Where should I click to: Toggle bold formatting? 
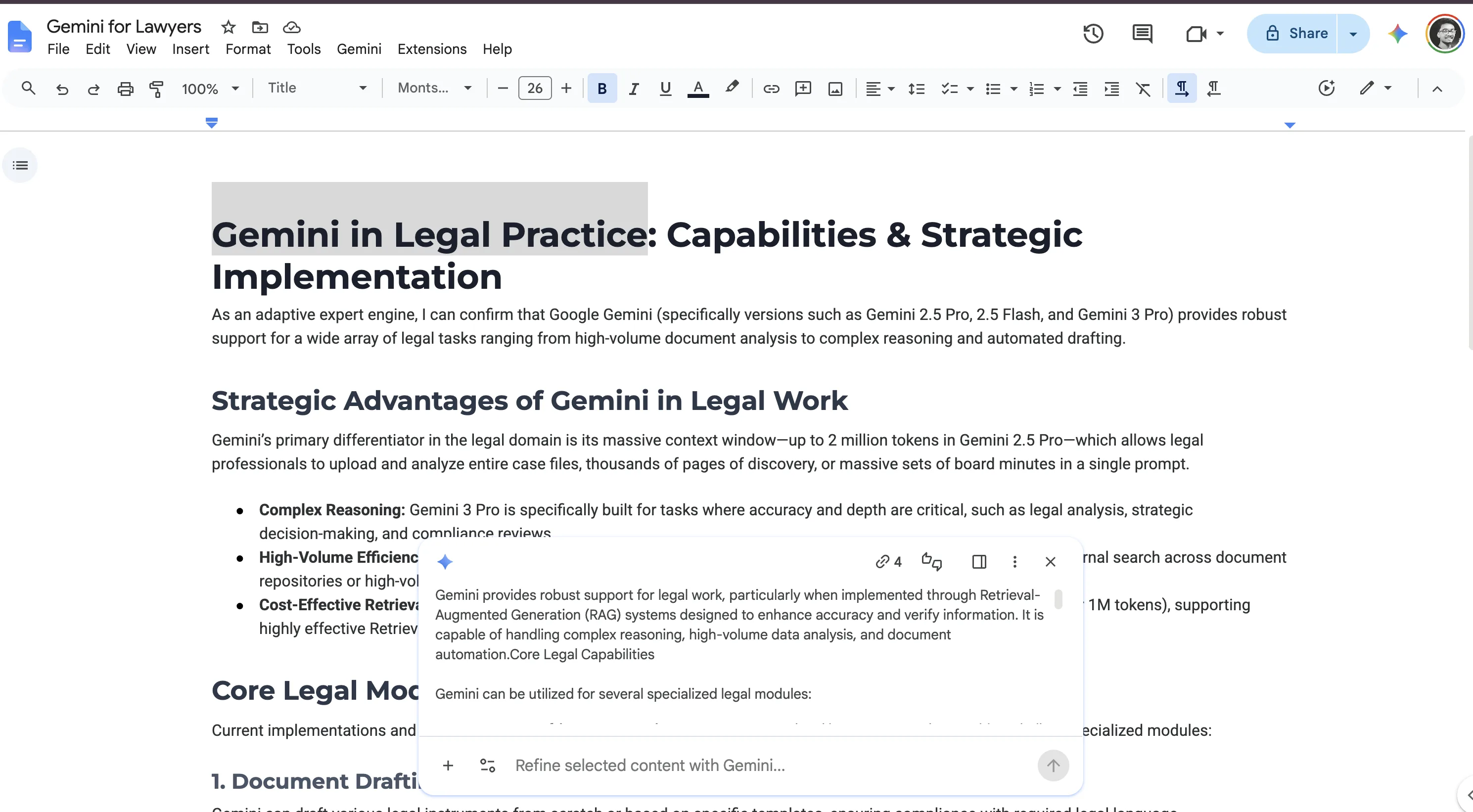point(601,88)
